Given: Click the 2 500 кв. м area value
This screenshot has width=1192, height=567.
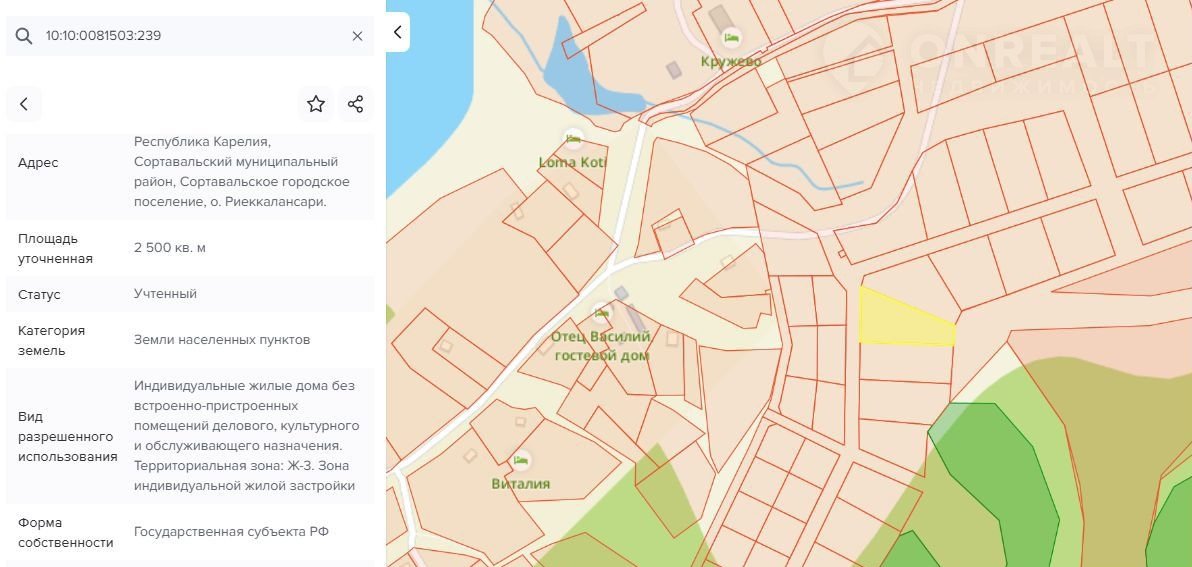Looking at the screenshot, I should click(x=170, y=248).
